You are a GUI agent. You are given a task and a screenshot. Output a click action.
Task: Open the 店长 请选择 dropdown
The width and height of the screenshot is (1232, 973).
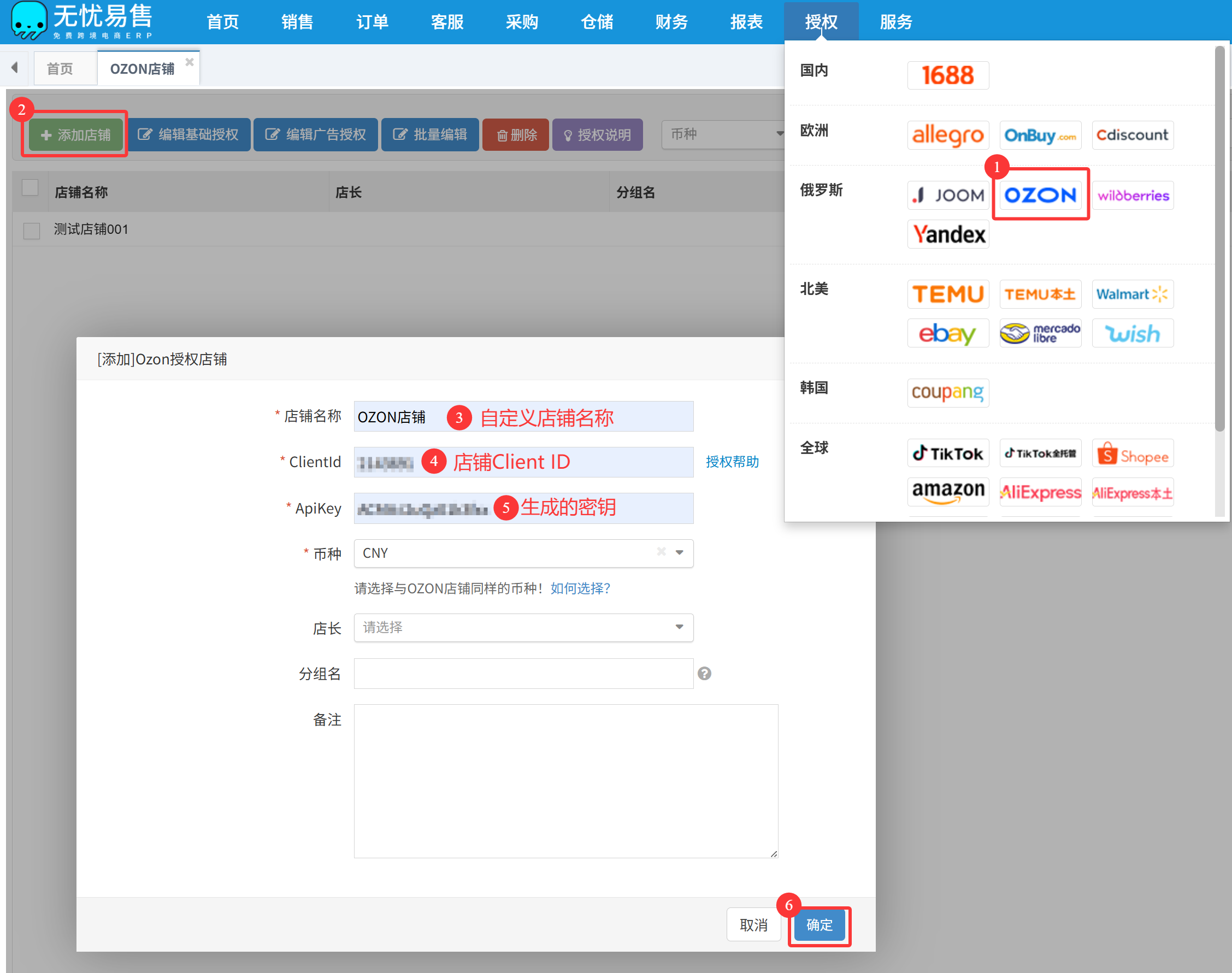523,627
